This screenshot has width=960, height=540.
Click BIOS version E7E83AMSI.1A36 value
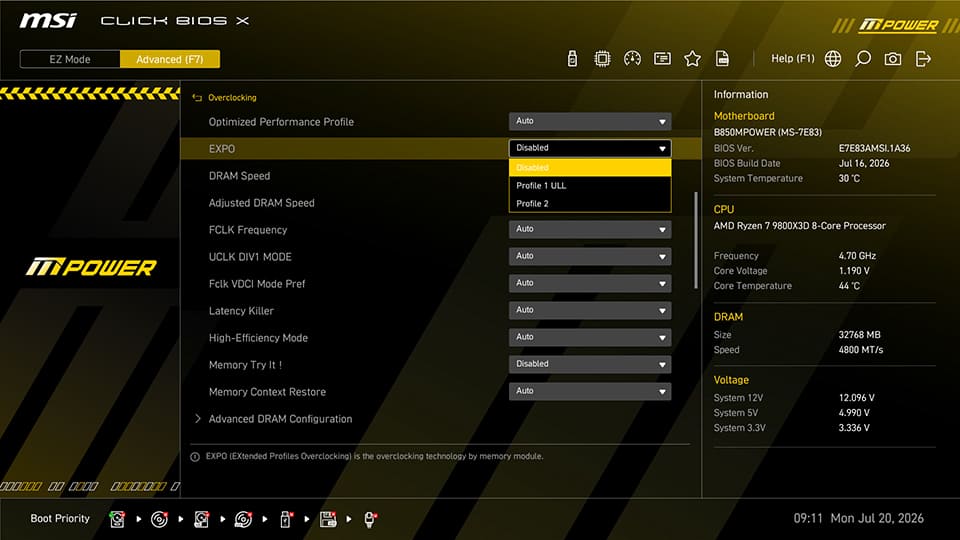(874, 148)
